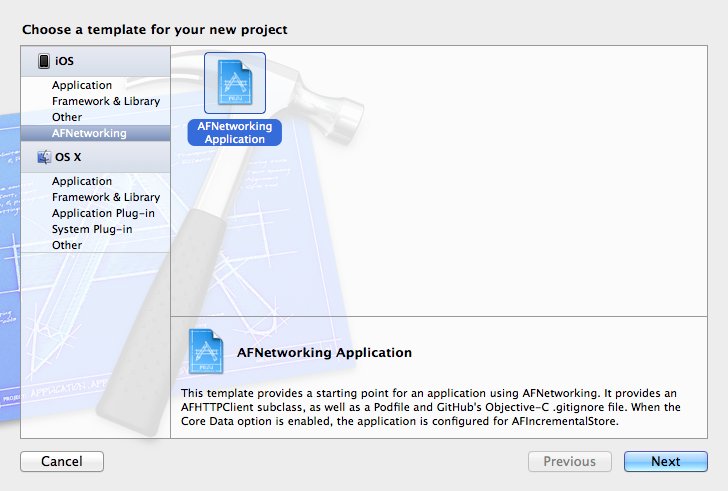Select the AFNetworking category in sidebar
Screen dimensions: 728x491
pyautogui.click(x=96, y=133)
